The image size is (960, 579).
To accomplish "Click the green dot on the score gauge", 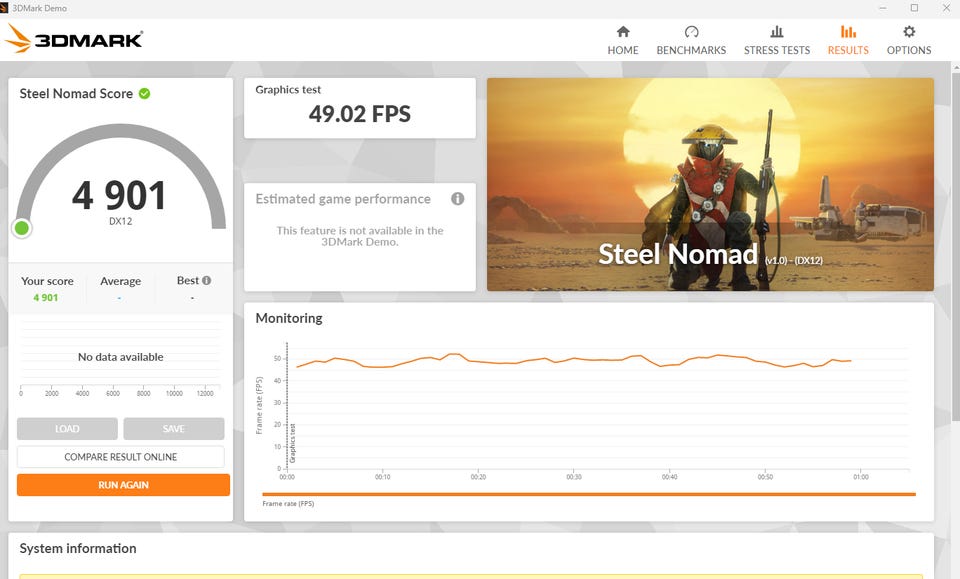I will tap(22, 228).
